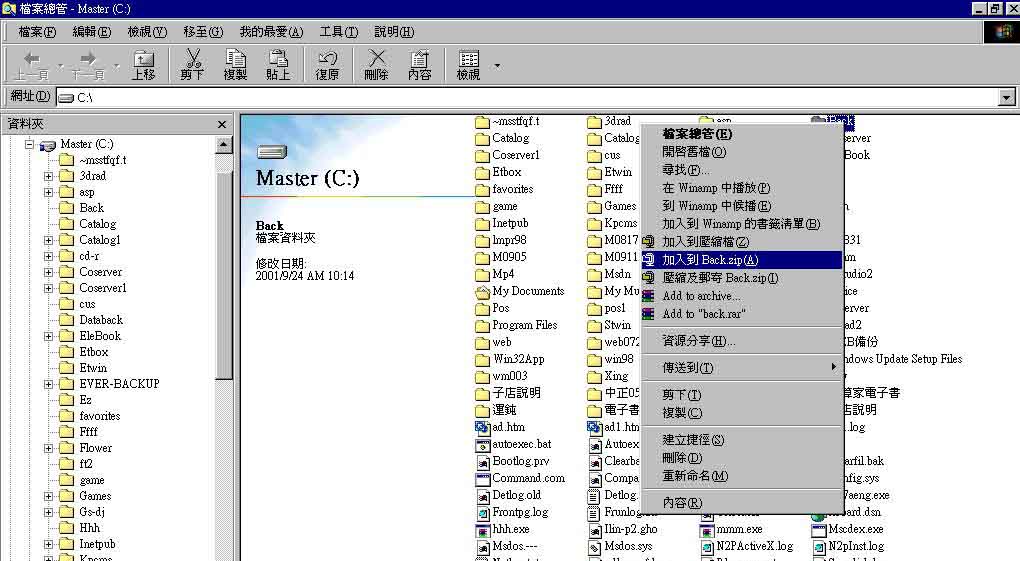Click the 剪下 (Cut) toolbar icon

pos(192,65)
